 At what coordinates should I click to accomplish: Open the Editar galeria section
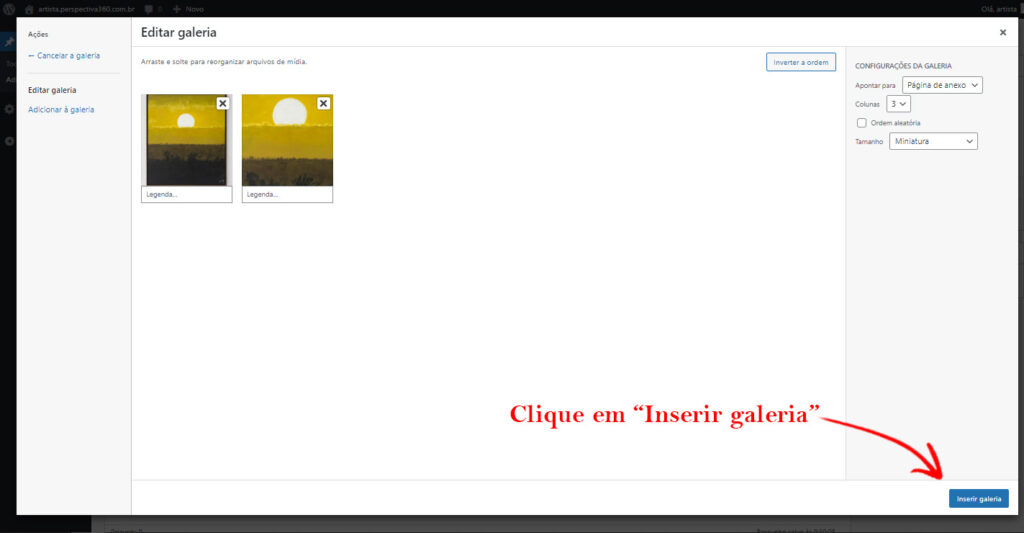click(52, 90)
